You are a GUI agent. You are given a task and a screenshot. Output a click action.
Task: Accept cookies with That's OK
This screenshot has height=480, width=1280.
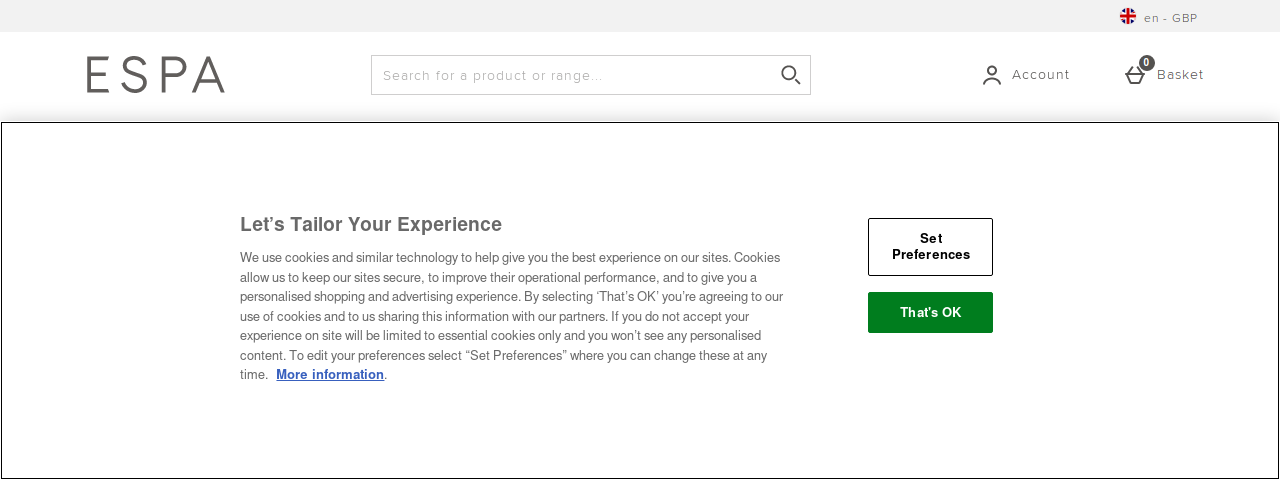930,312
